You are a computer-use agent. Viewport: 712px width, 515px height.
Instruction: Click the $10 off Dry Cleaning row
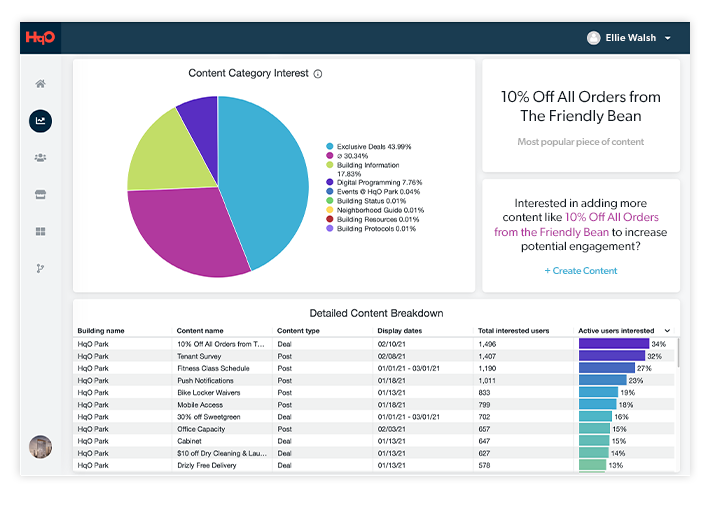pyautogui.click(x=373, y=453)
